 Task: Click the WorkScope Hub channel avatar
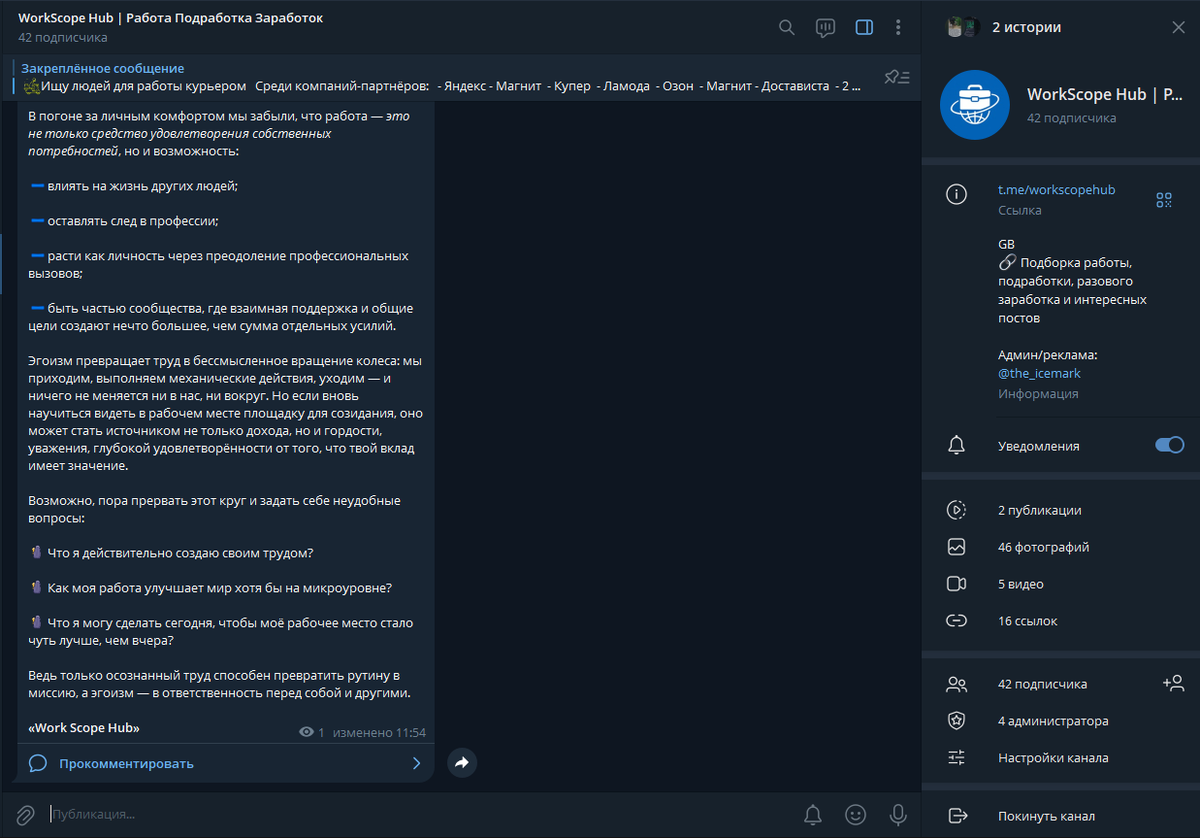tap(975, 105)
